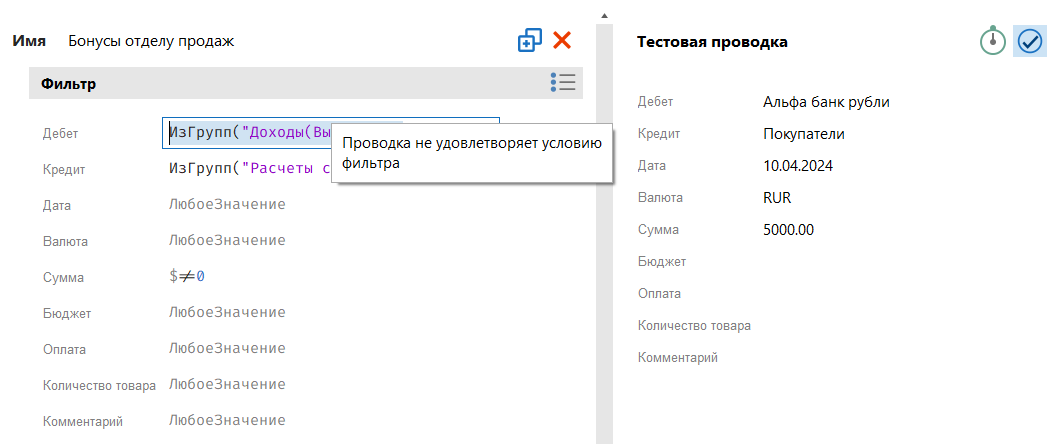This screenshot has height=444, width=1062.
Task: Delete the rule with the red X
Action: [562, 41]
